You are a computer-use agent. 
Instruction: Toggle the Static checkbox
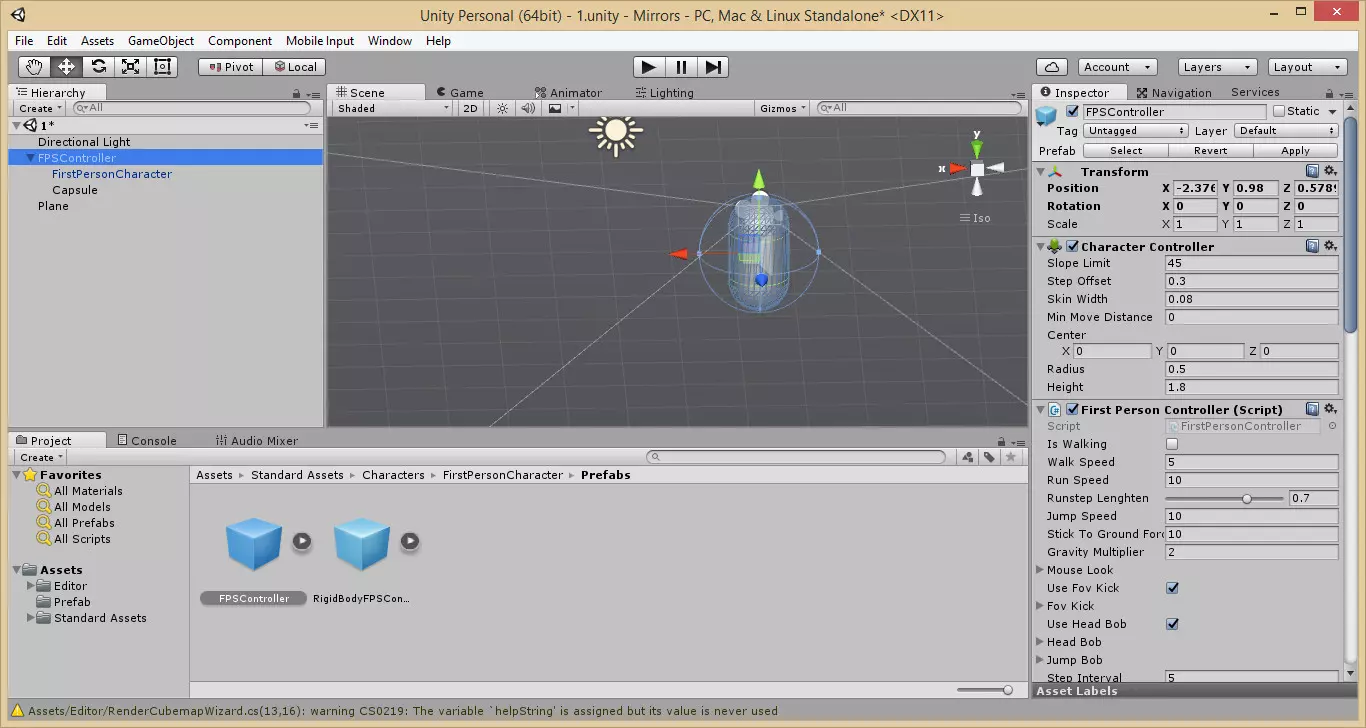[1278, 111]
